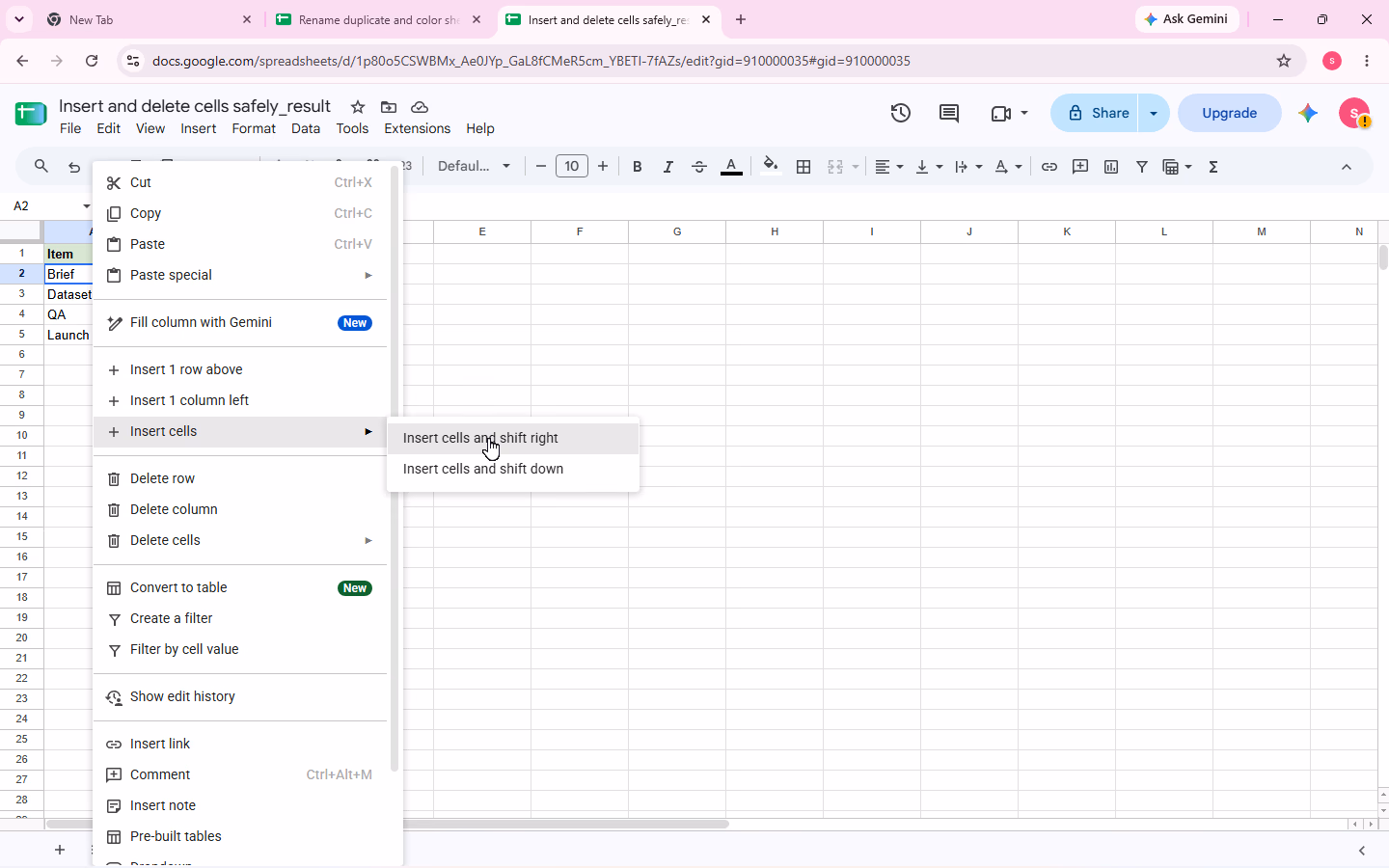This screenshot has height=868, width=1389.
Task: Check the cloud save status icon
Action: tap(420, 107)
